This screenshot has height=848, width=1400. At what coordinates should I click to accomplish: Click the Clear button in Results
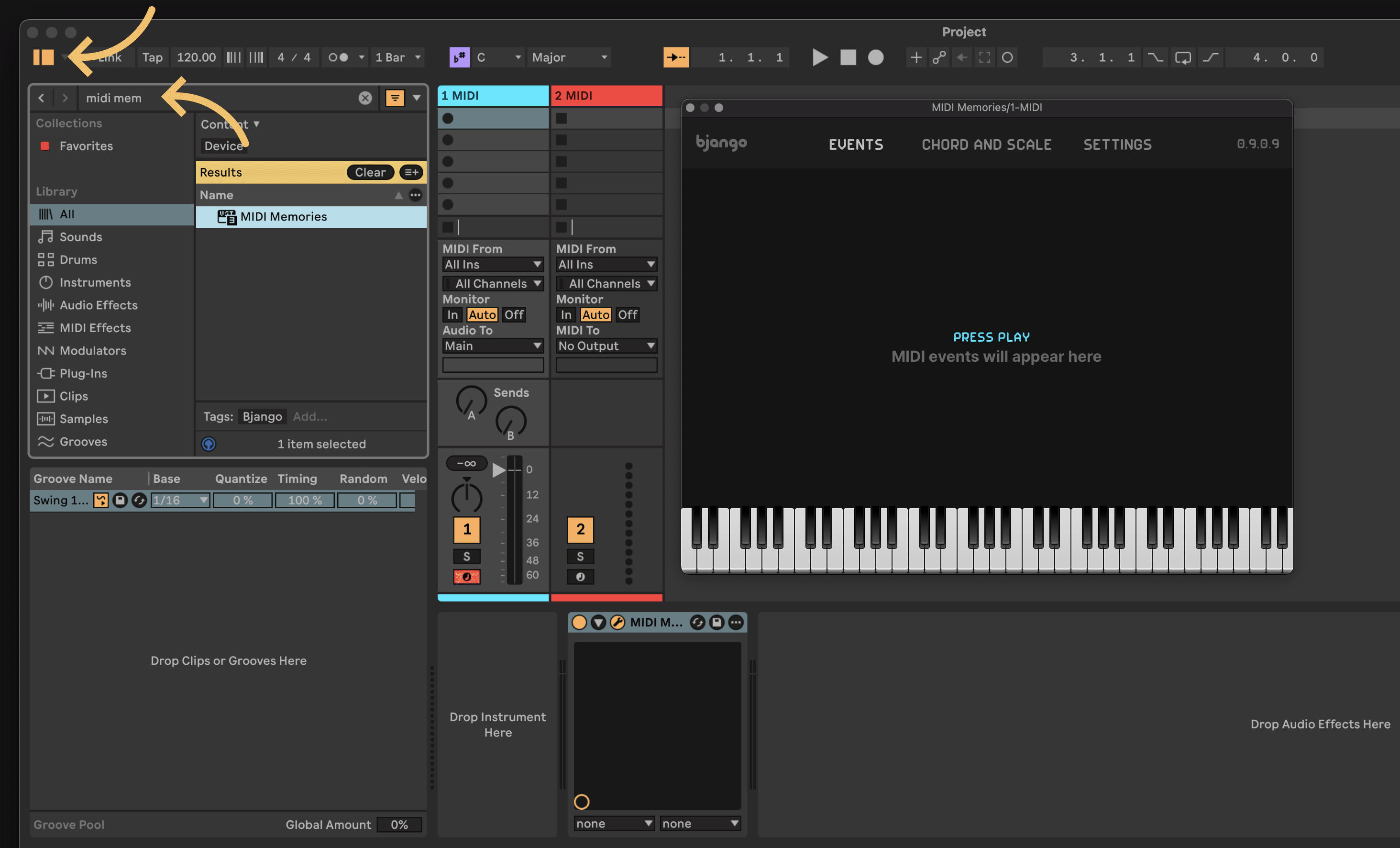pyautogui.click(x=370, y=172)
